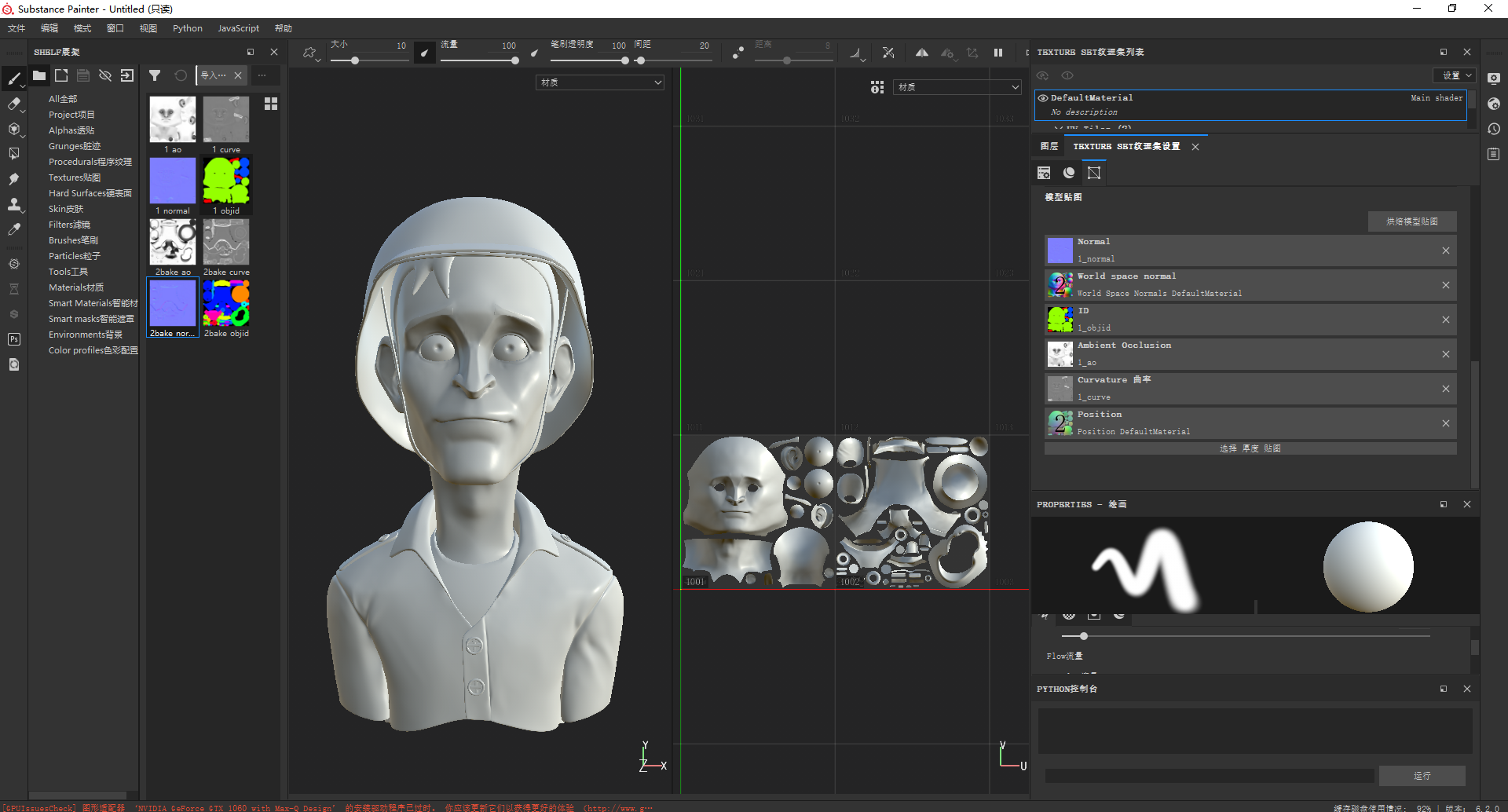Open the 编辑 menu
1508x812 pixels.
tap(49, 28)
